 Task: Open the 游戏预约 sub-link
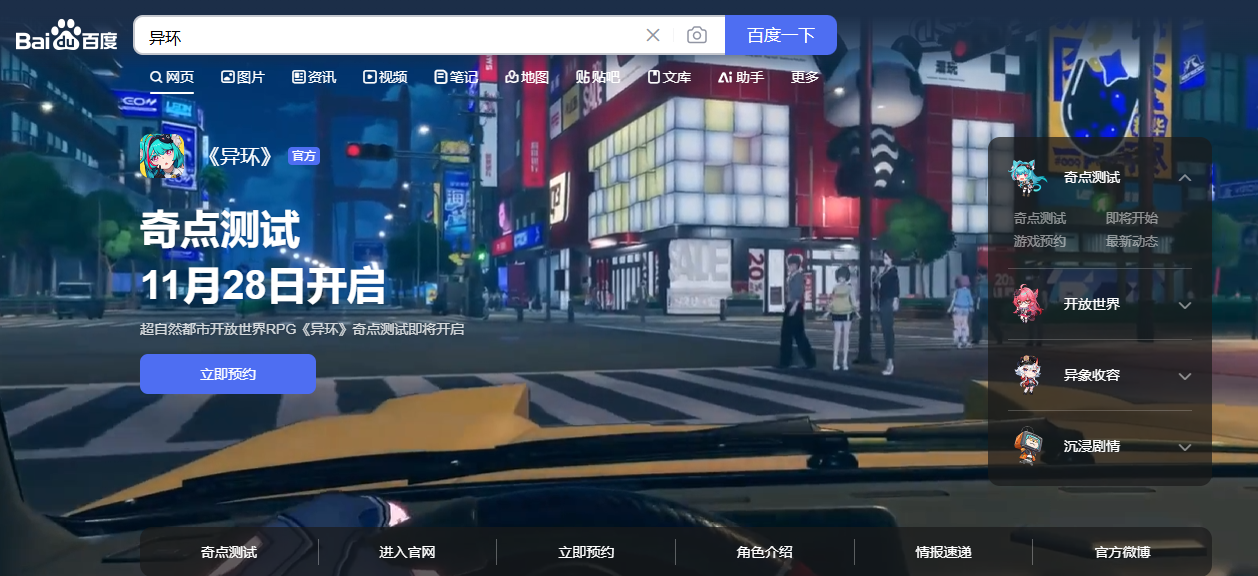(x=1040, y=241)
